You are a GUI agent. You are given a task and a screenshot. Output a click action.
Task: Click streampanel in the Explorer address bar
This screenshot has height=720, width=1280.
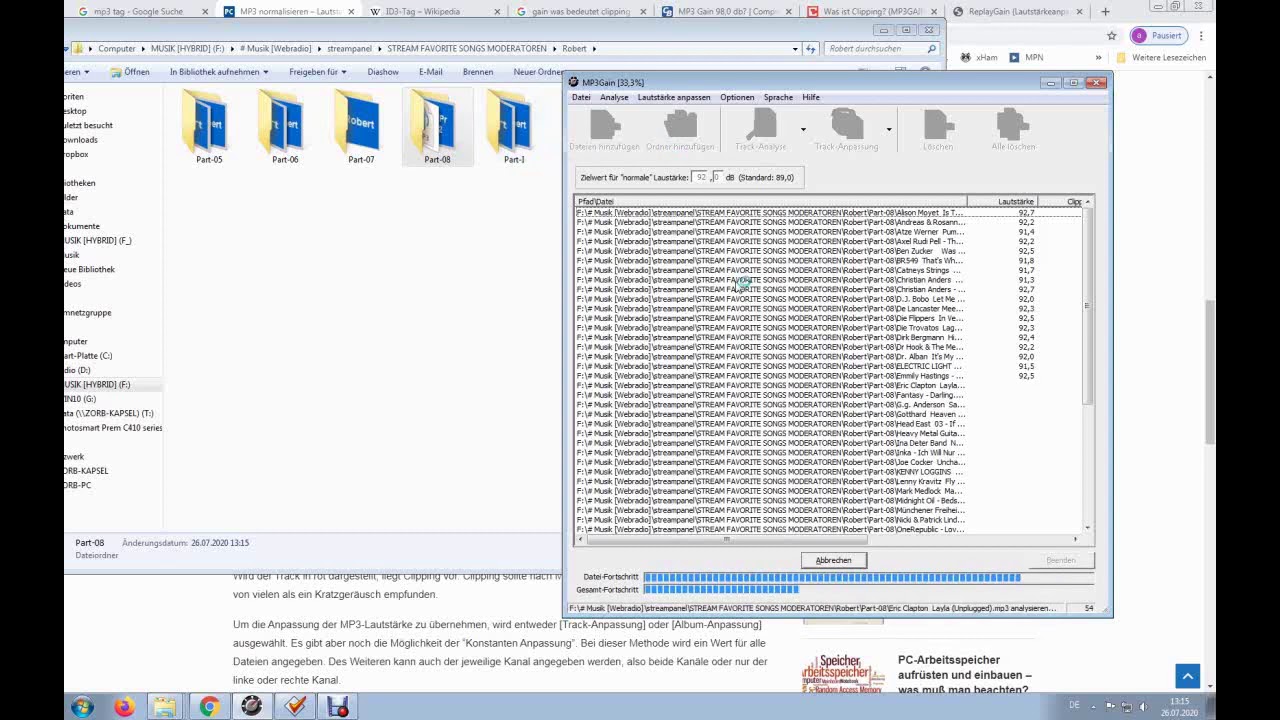pyautogui.click(x=349, y=48)
